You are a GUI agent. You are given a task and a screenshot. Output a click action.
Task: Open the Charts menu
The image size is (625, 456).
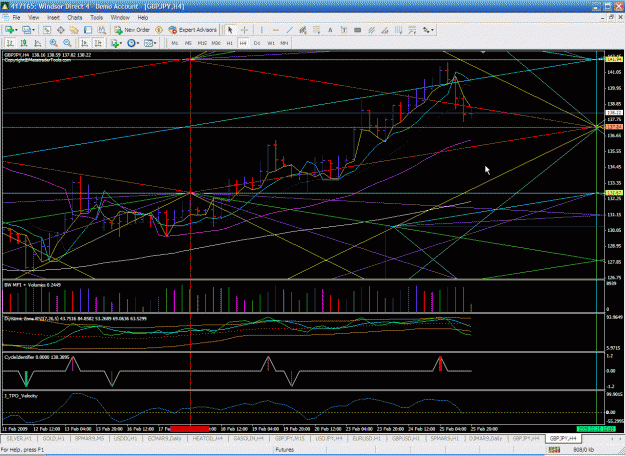click(x=75, y=18)
